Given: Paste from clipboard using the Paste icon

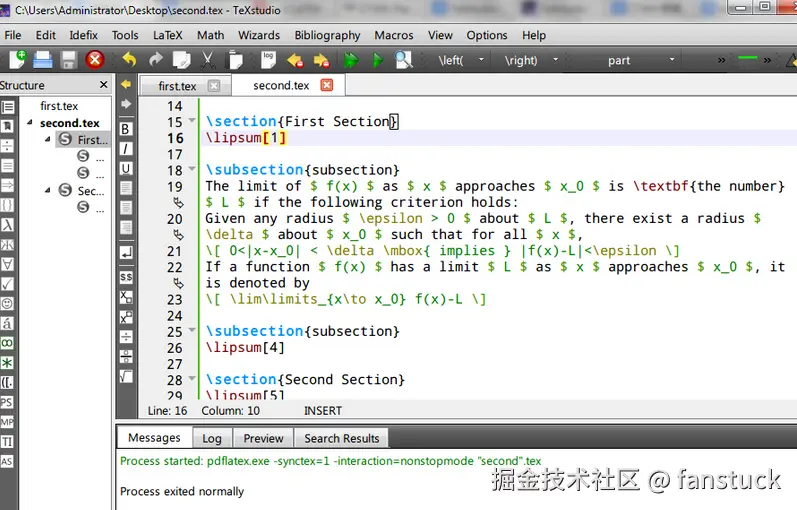Looking at the screenshot, I should [235, 60].
